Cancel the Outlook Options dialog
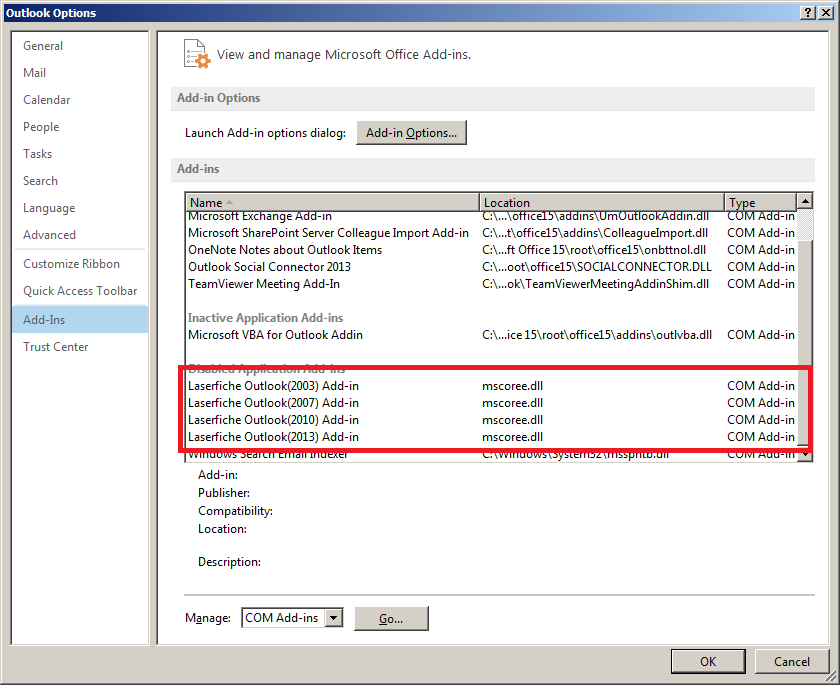840x685 pixels. [x=792, y=661]
